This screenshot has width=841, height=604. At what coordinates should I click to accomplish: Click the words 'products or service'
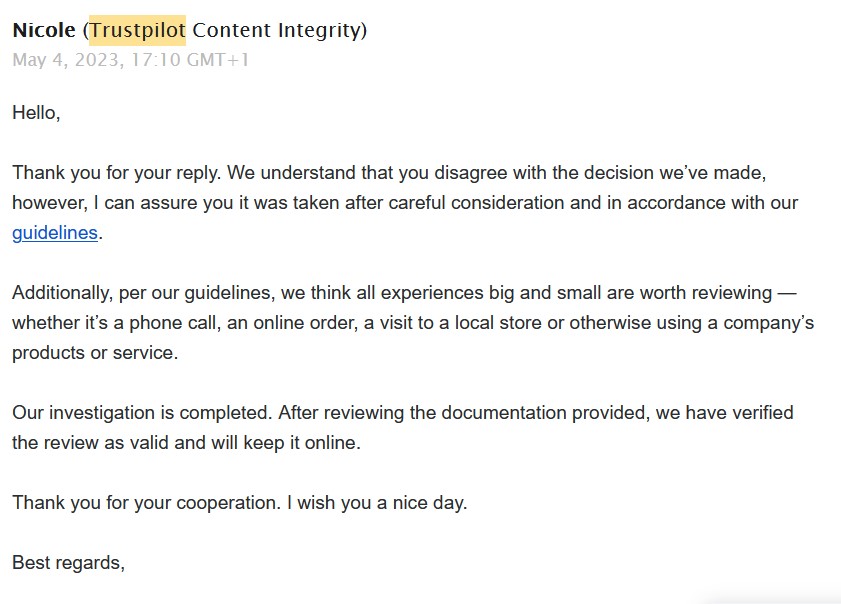point(92,353)
